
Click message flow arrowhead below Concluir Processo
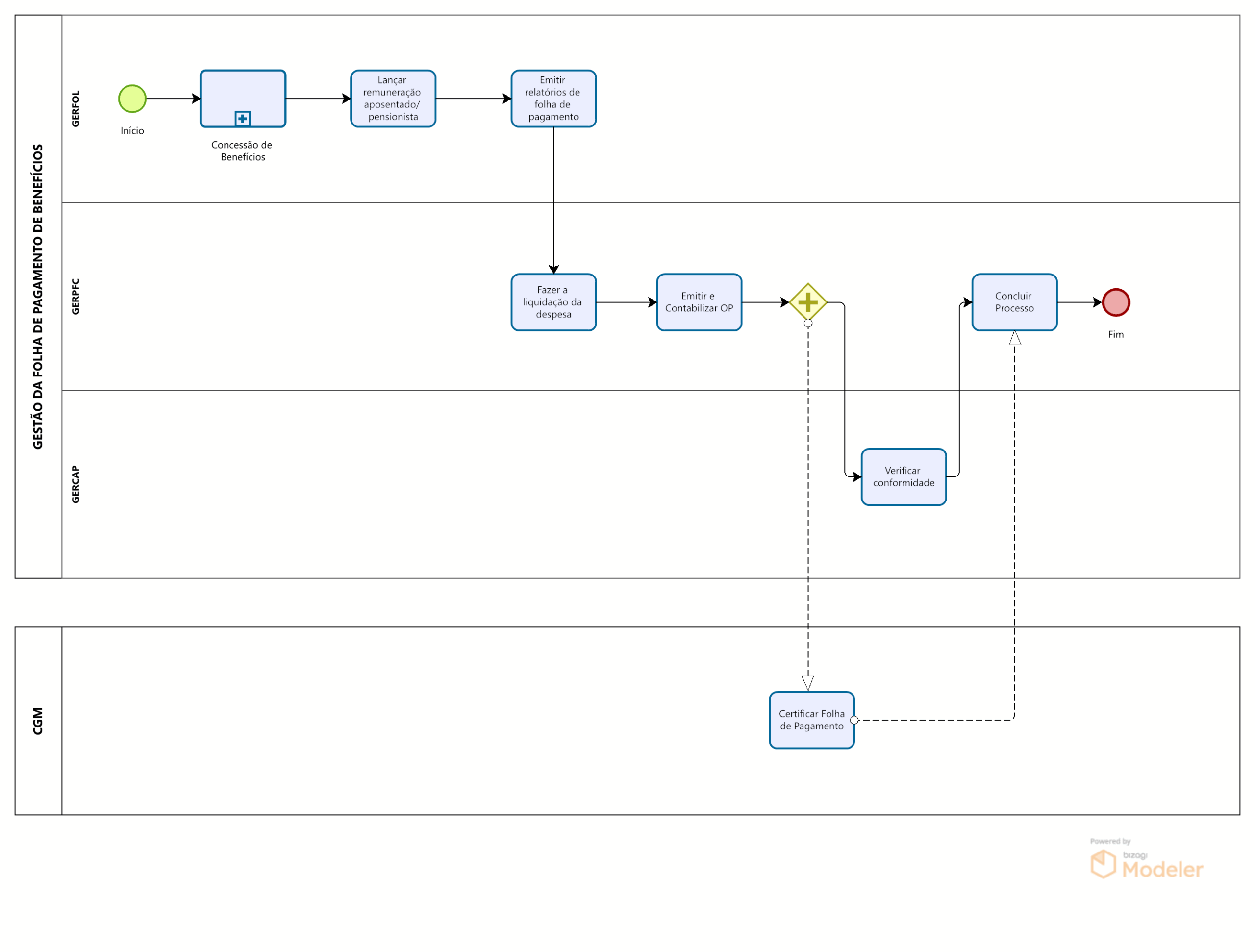point(1015,339)
